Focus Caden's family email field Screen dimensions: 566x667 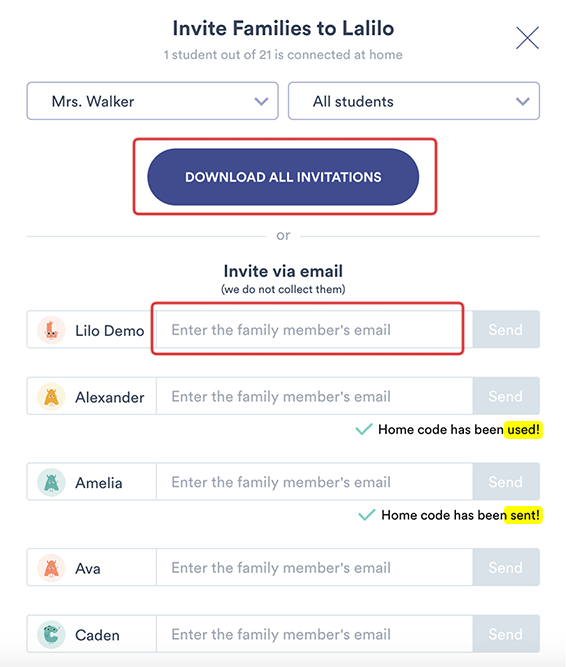coord(314,634)
